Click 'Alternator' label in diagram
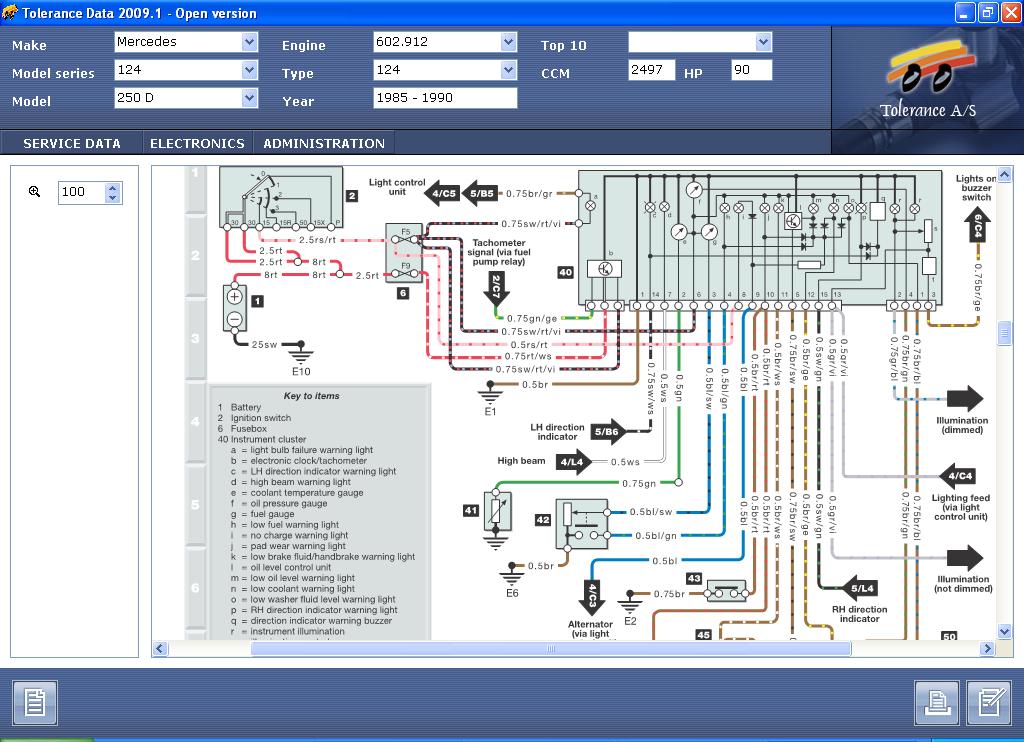1024x742 pixels. [590, 624]
